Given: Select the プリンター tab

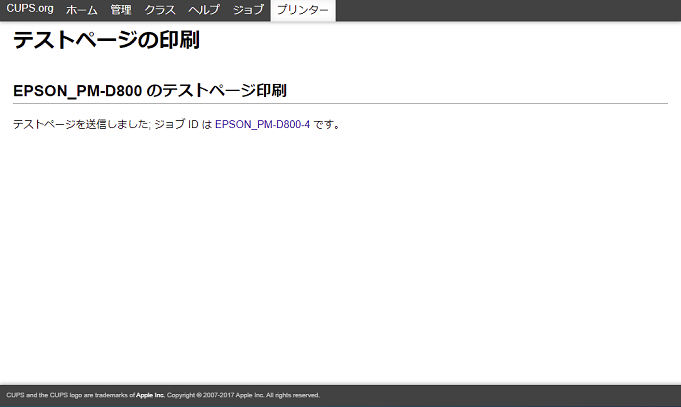Looking at the screenshot, I should 303,10.
